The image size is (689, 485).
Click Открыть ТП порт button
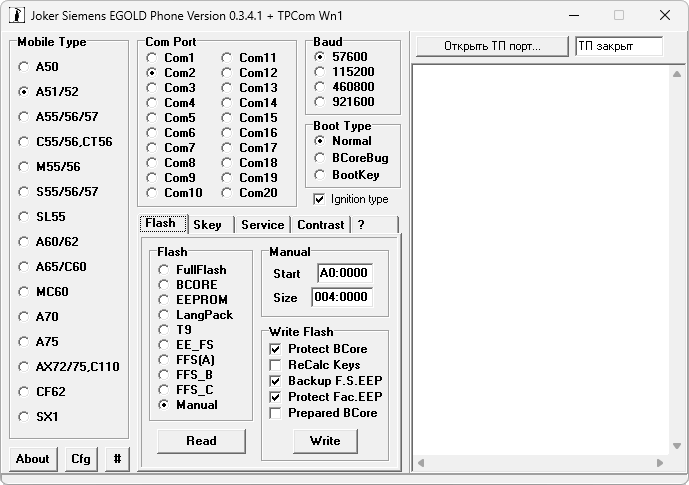tap(492, 46)
